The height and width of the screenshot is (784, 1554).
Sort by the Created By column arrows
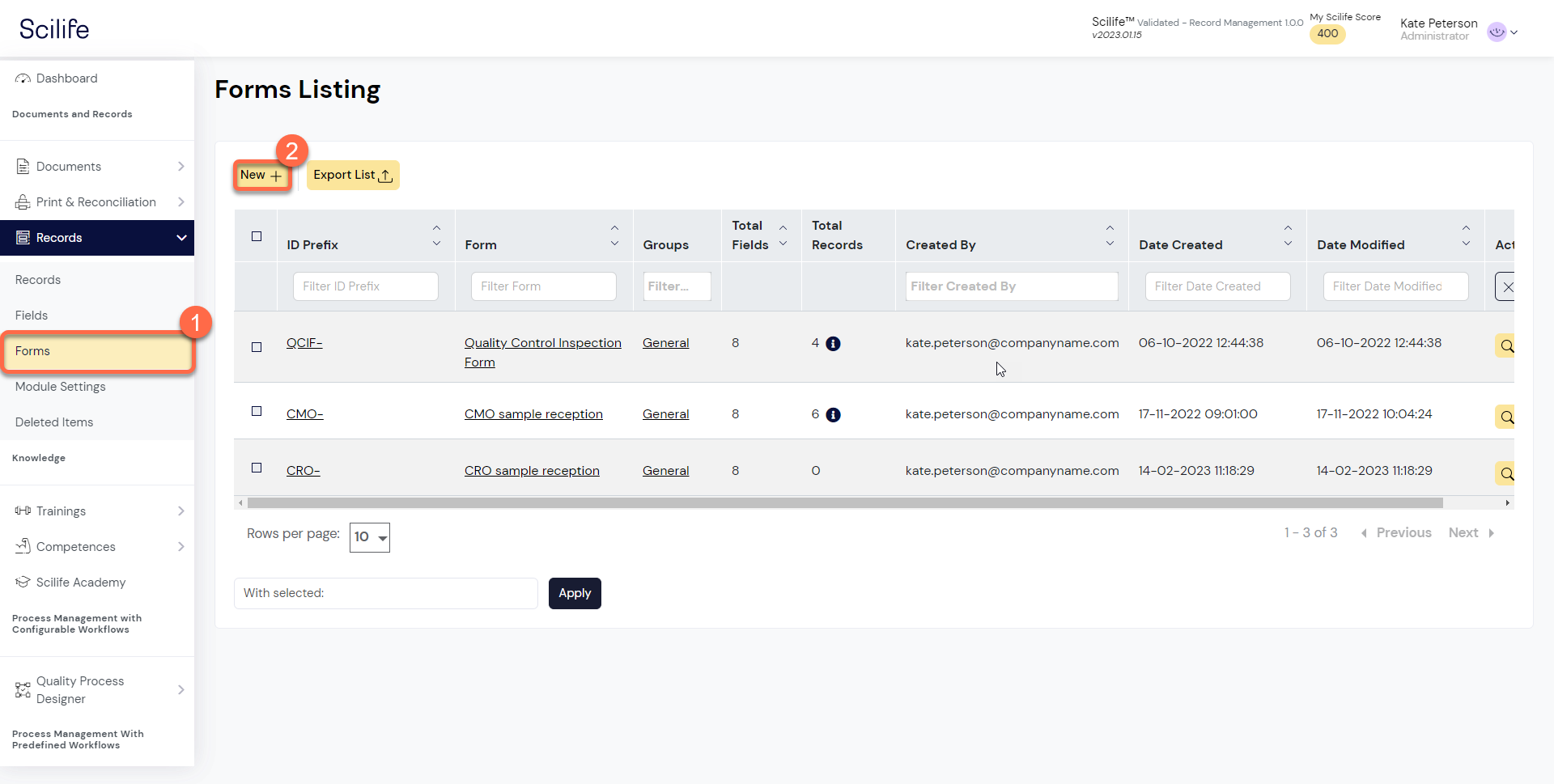[1110, 235]
